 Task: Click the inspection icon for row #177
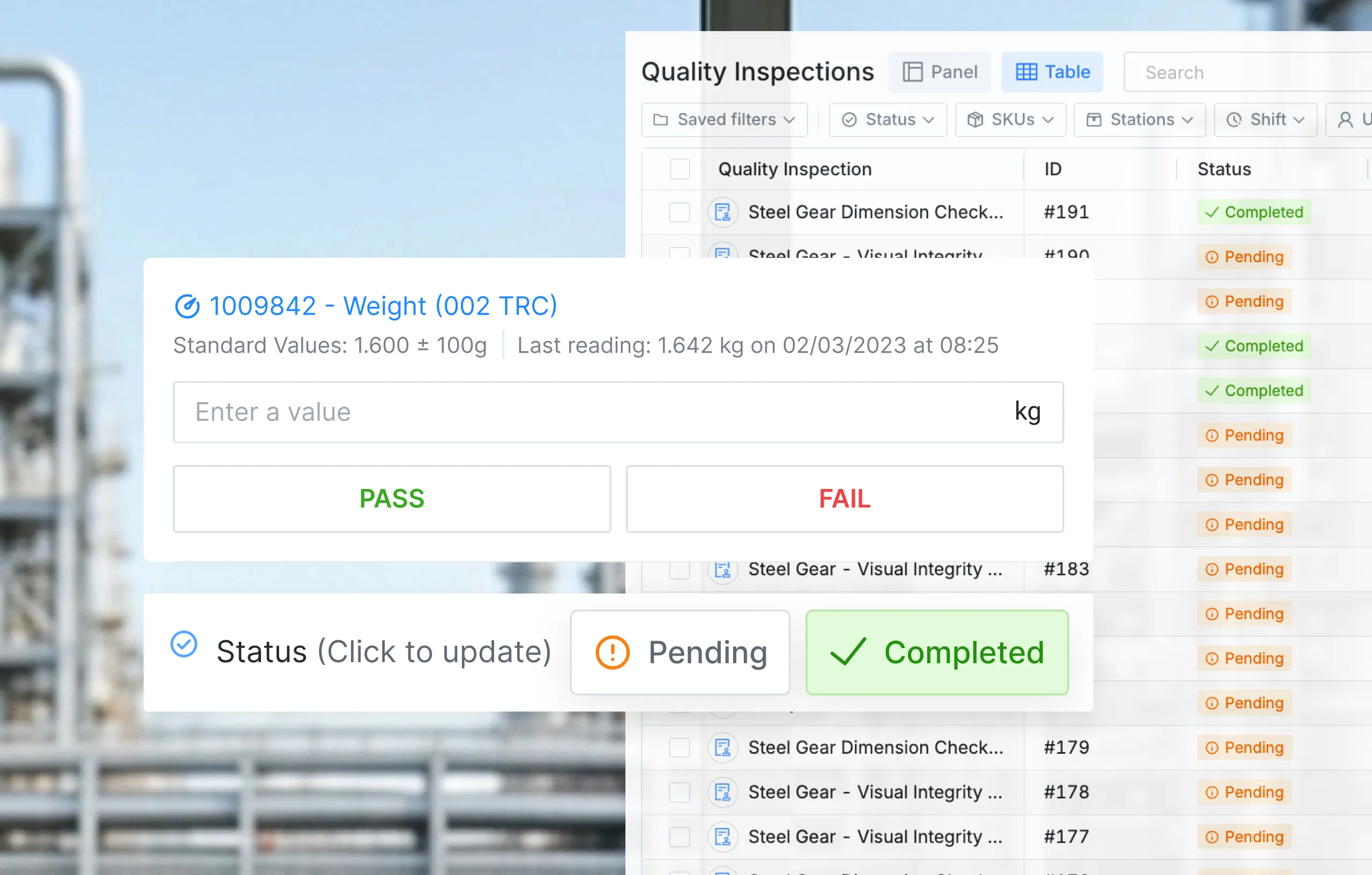[x=722, y=836]
